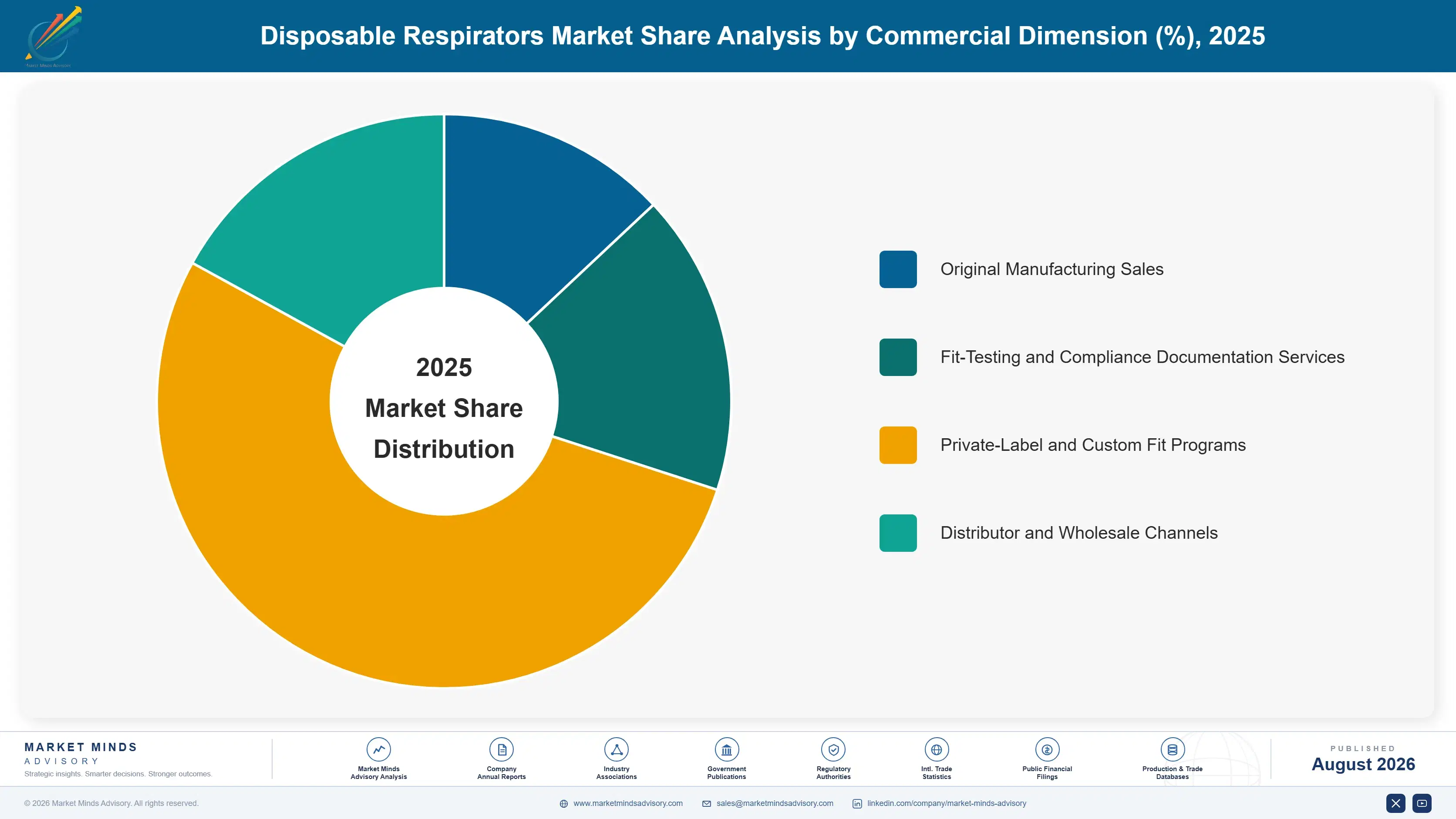Click the Intl. Trade Statistics label text

pos(937,773)
